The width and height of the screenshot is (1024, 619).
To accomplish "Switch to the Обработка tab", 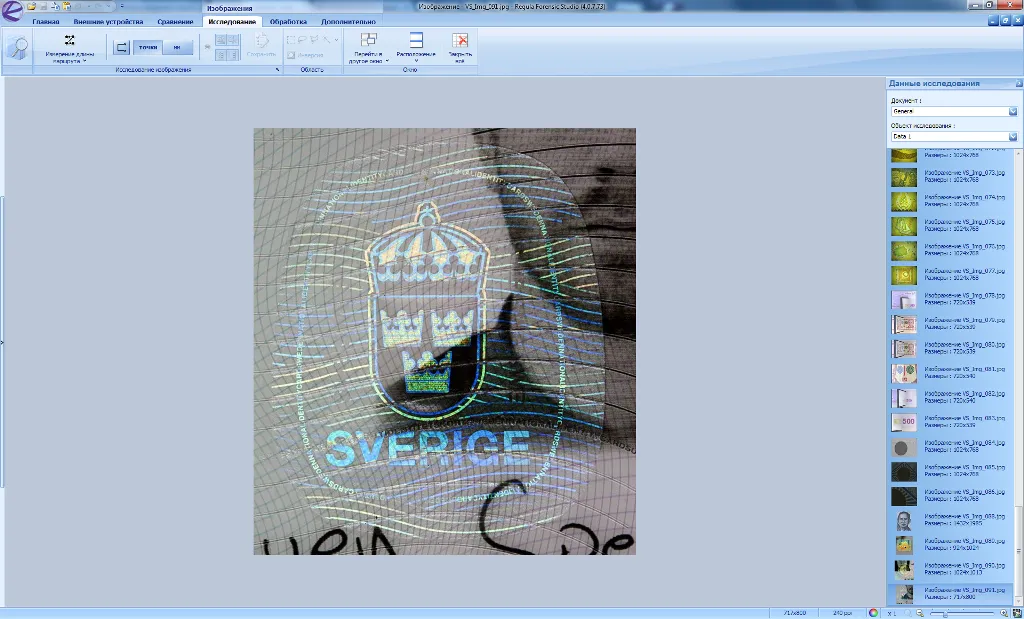I will [x=288, y=21].
